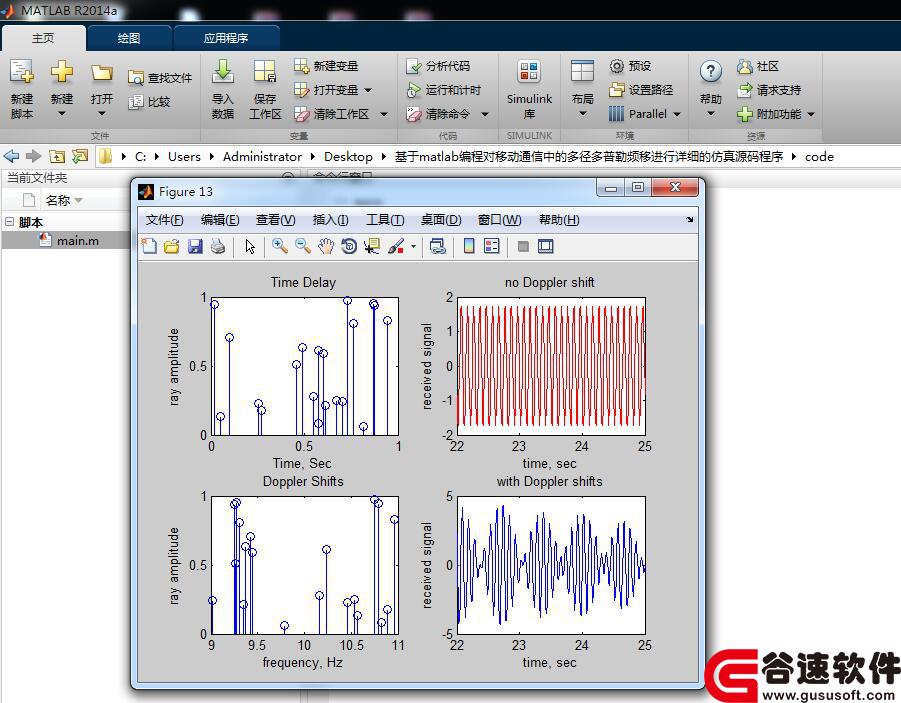Click Link Plot icon in Figure 13 toolbar
Screen dimensions: 901x703
coord(438,247)
